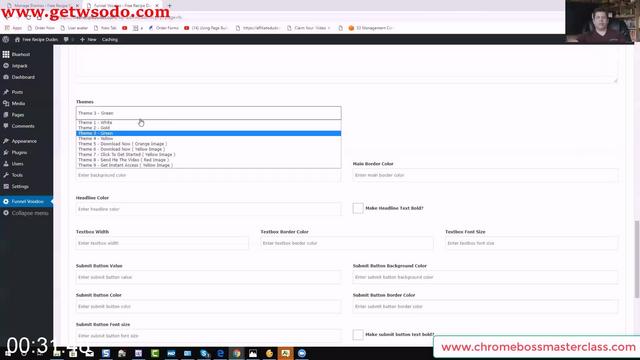This screenshot has width=640, height=360.
Task: Switch to the Funnel Voodoo browser tab
Action: 123,5
